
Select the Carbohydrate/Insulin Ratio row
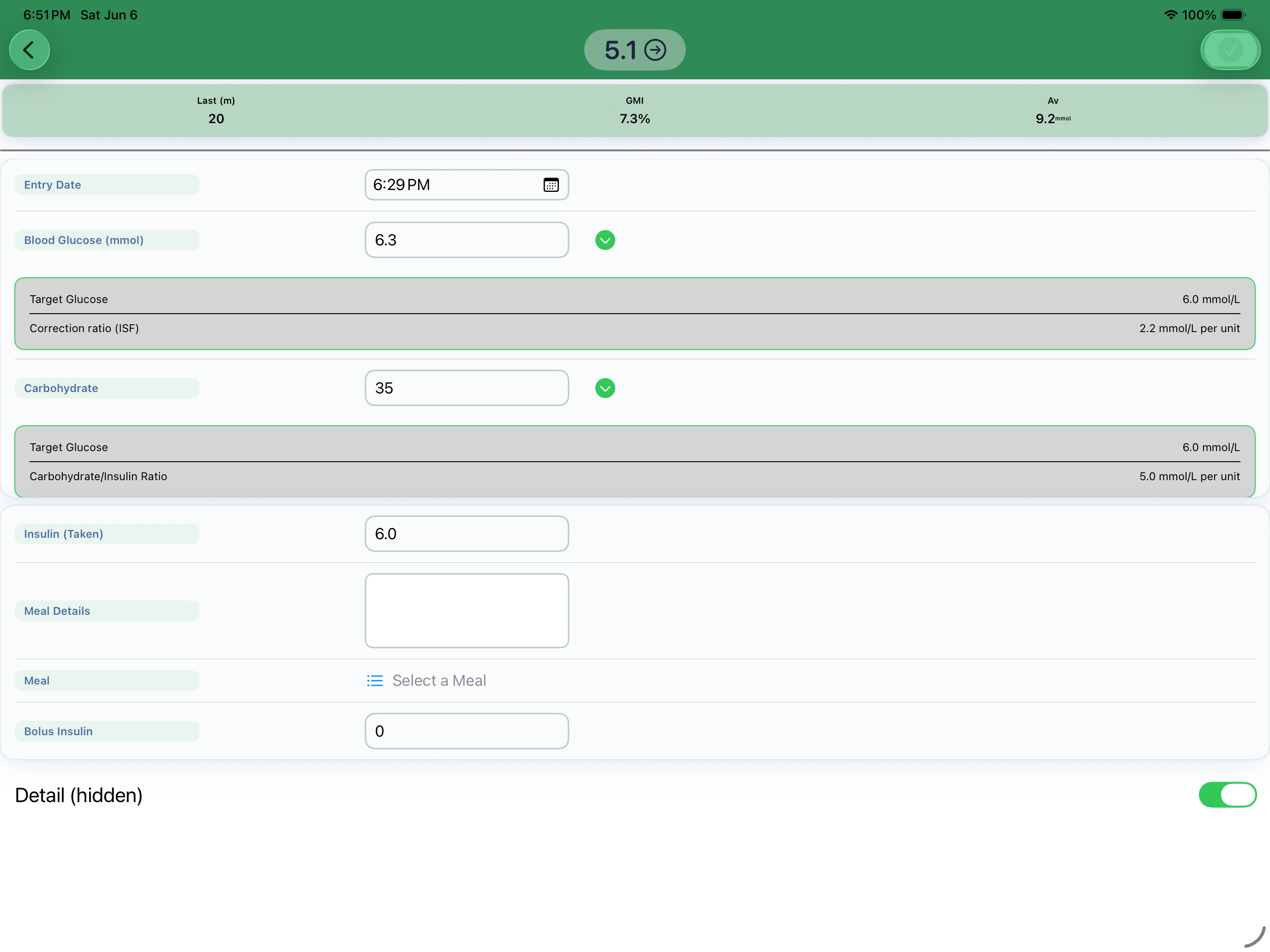coord(635,476)
